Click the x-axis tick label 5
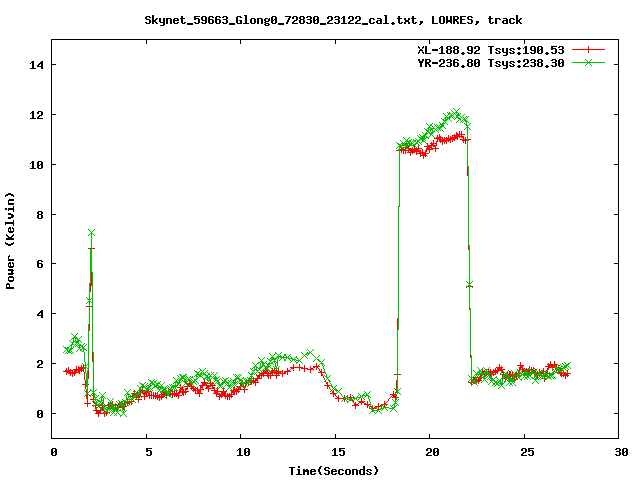Viewport: 640px width, 480px height. (x=149, y=452)
